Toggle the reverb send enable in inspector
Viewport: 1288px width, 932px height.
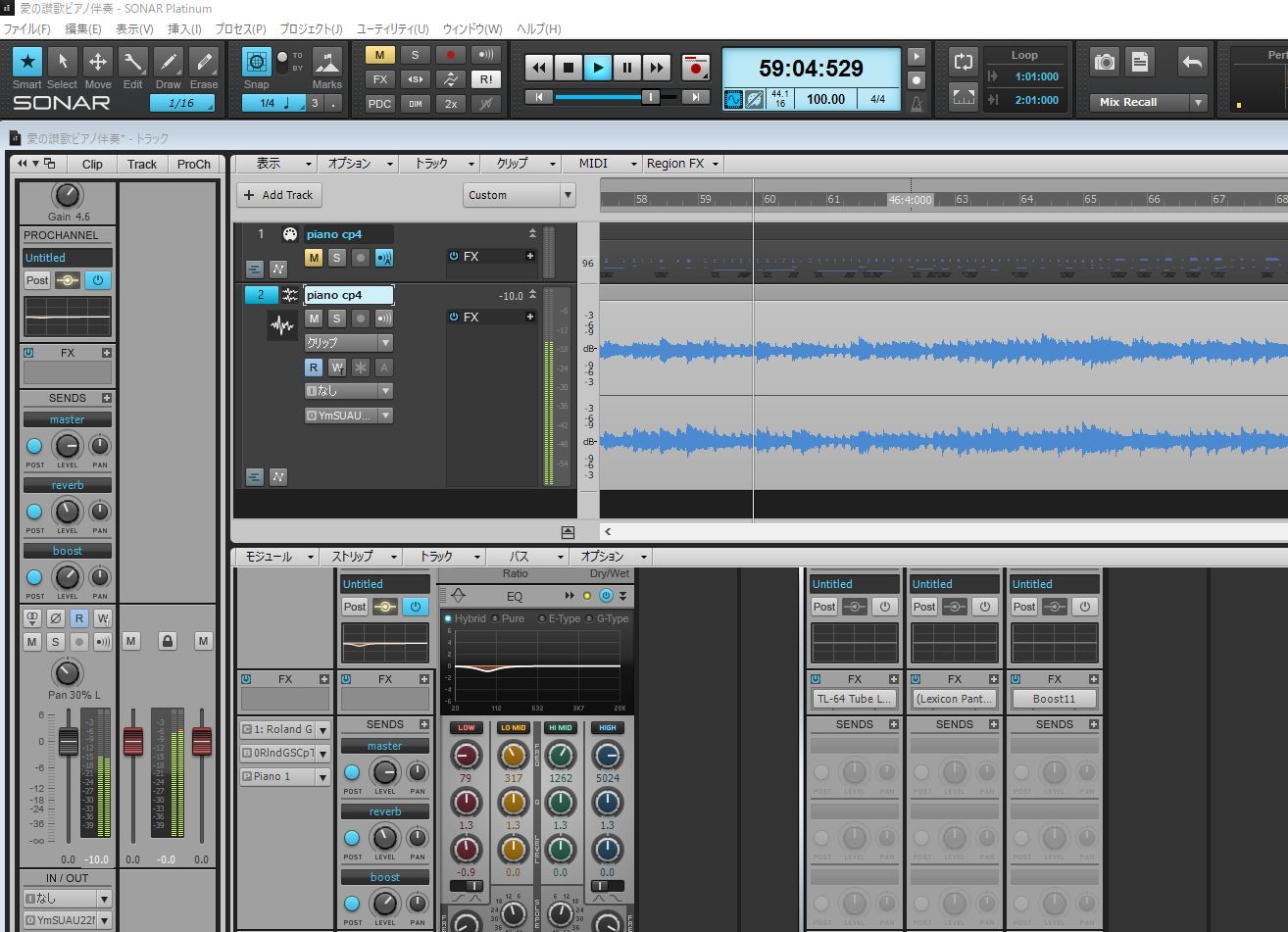click(x=34, y=512)
